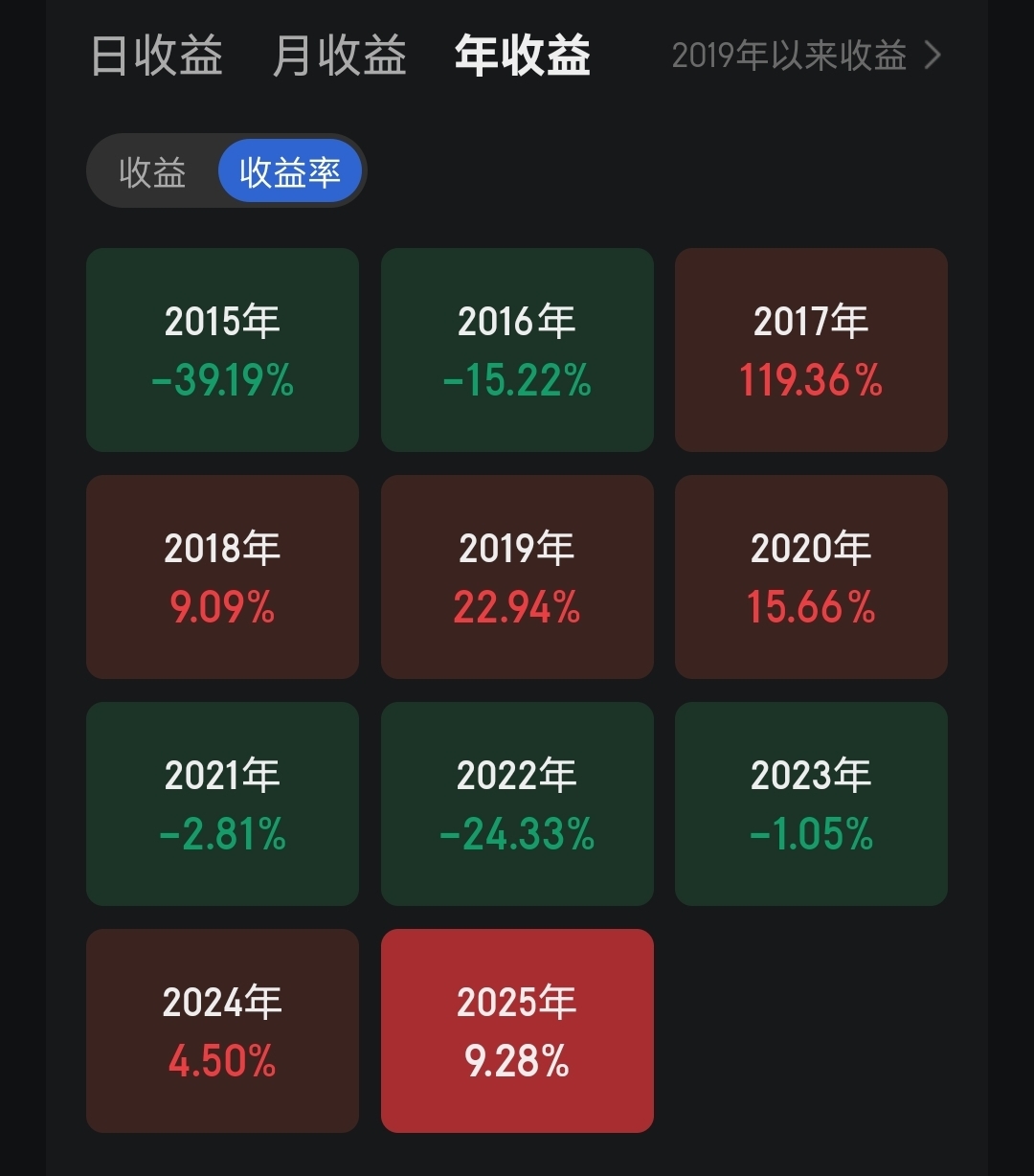The height and width of the screenshot is (1176, 1034).
Task: Toggle to 收益 amount view
Action: 152,172
